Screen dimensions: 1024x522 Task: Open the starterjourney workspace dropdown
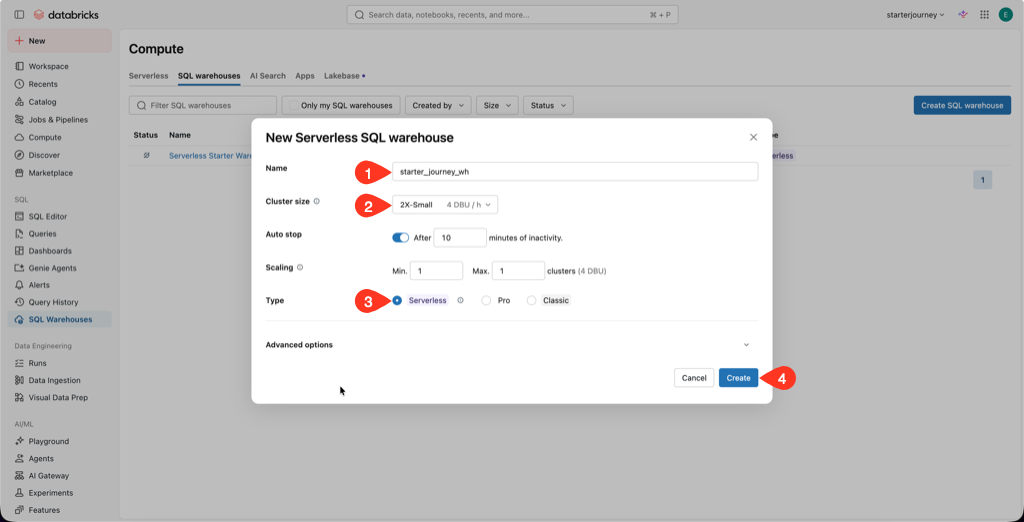coord(916,14)
